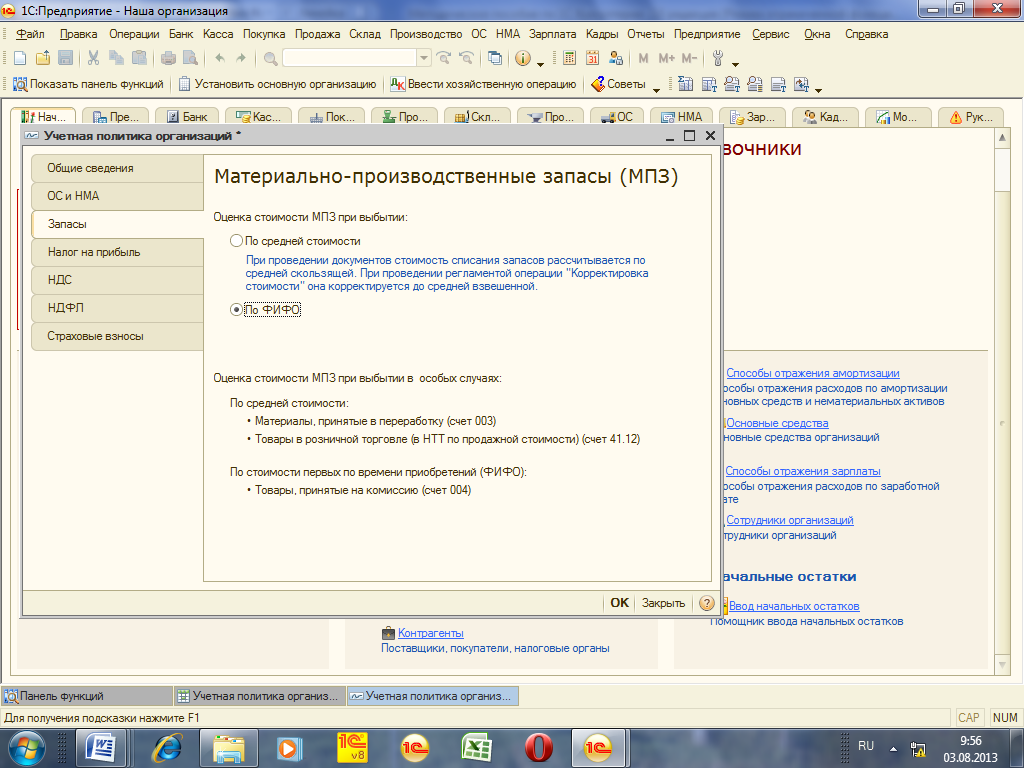The width and height of the screenshot is (1024, 768).
Task: Switch to ОС и НМА section
Action: [118, 196]
